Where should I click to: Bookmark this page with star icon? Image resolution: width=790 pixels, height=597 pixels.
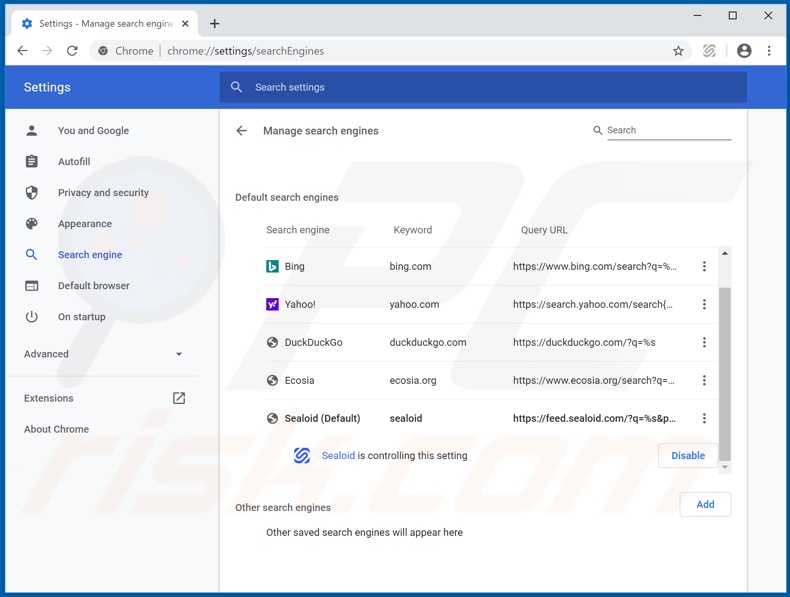678,51
